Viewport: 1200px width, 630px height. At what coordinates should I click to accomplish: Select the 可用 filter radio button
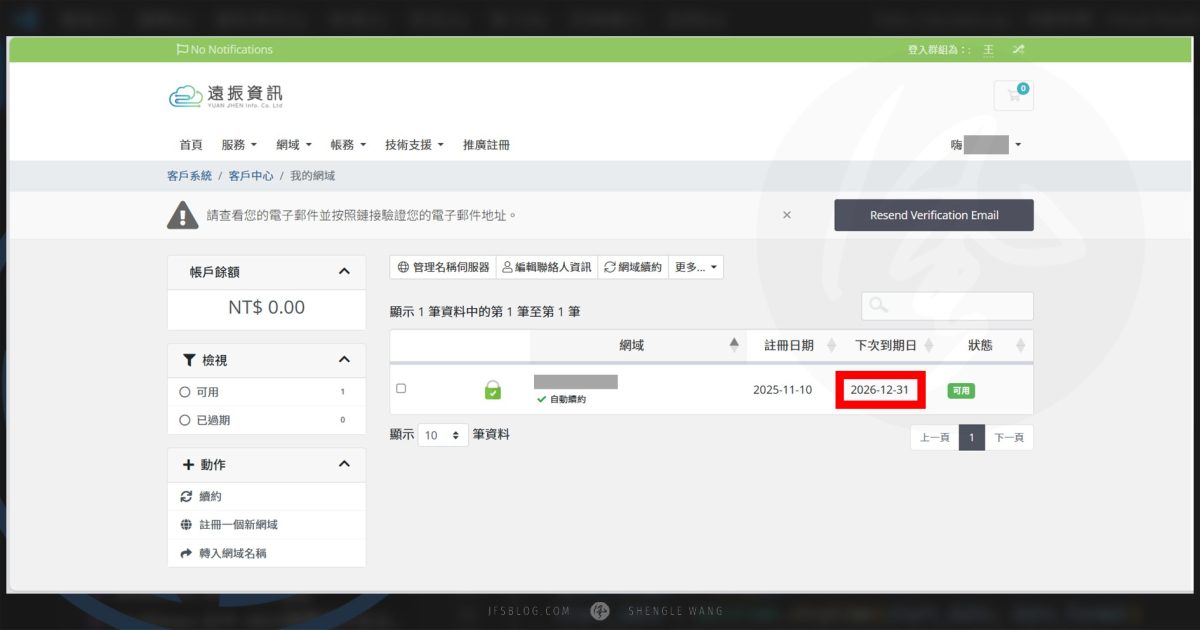[x=184, y=392]
